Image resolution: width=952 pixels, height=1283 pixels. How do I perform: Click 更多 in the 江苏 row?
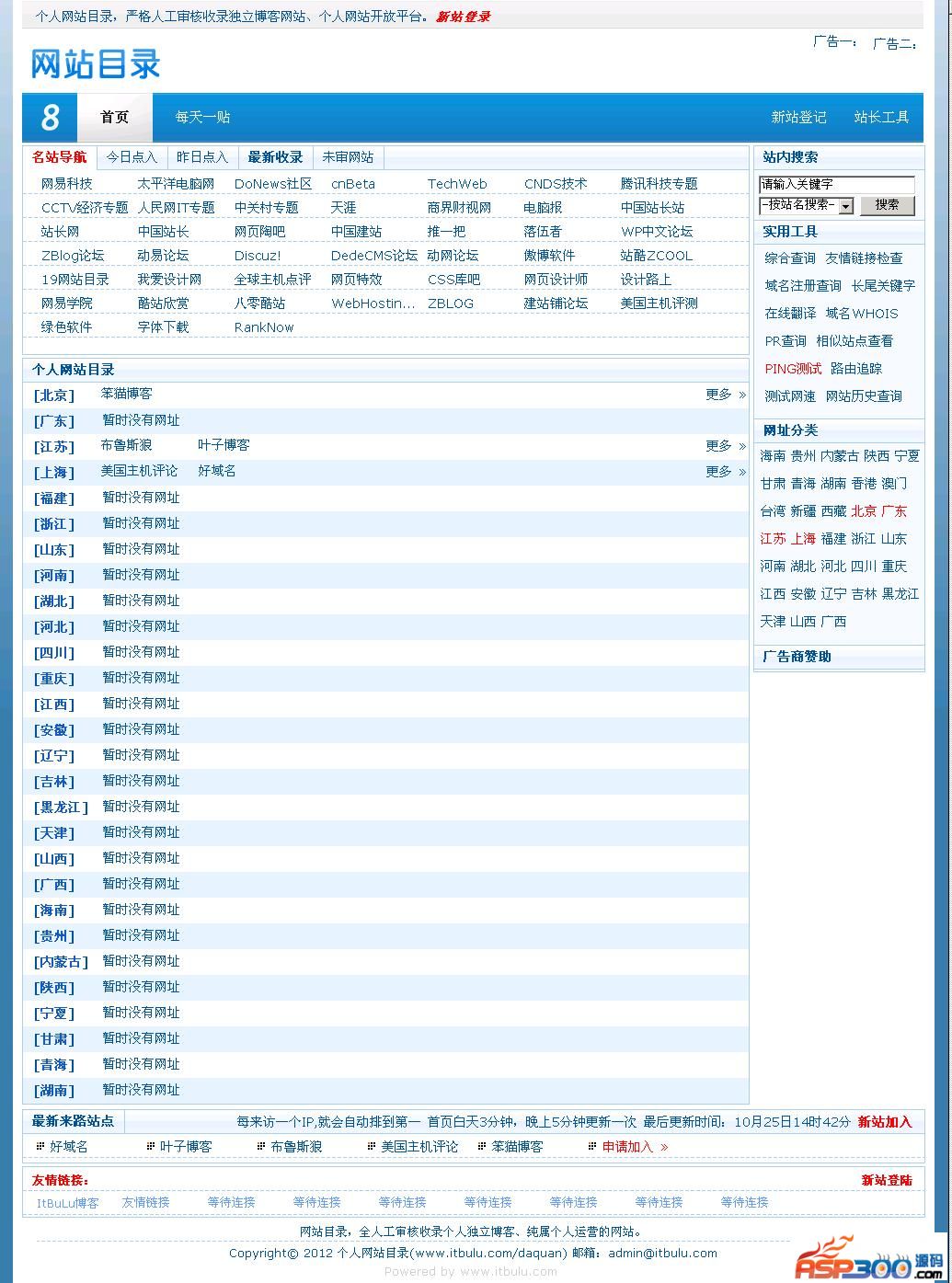pos(725,446)
